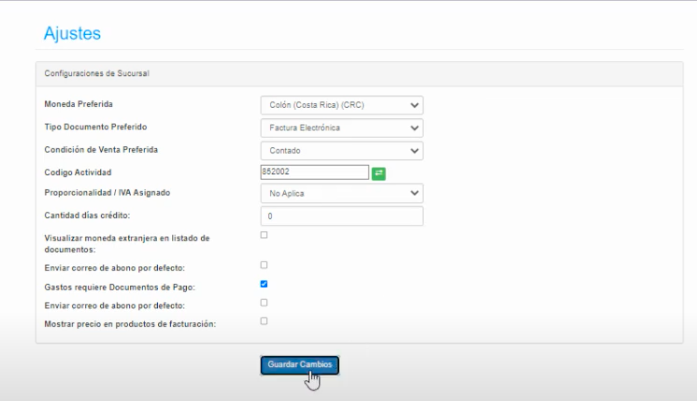Click the Codigo Actividad label

click(x=78, y=172)
